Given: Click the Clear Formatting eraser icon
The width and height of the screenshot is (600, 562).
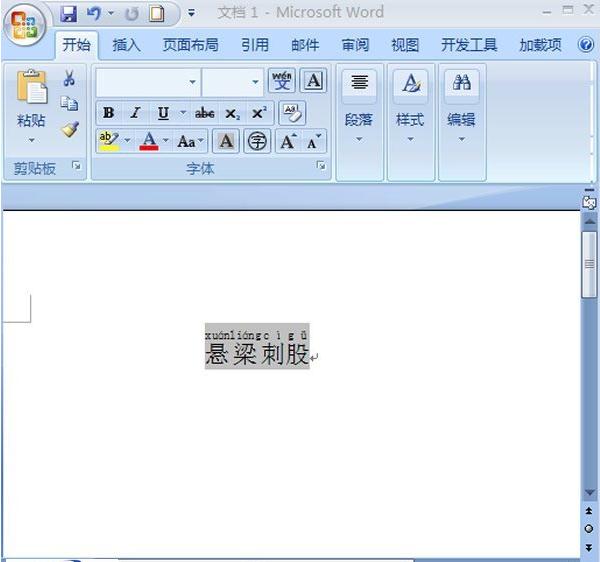Looking at the screenshot, I should [x=291, y=112].
